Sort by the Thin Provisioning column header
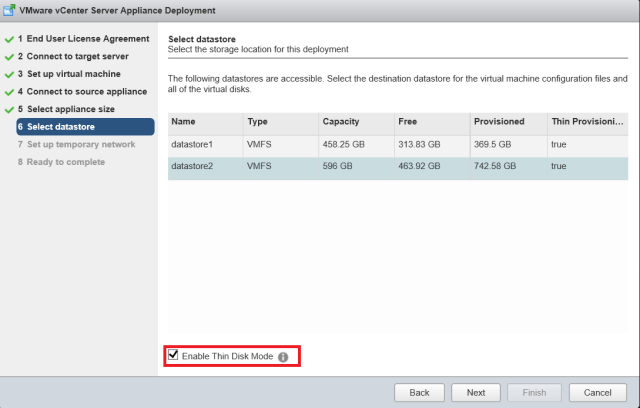The height and width of the screenshot is (408, 640). pos(588,122)
